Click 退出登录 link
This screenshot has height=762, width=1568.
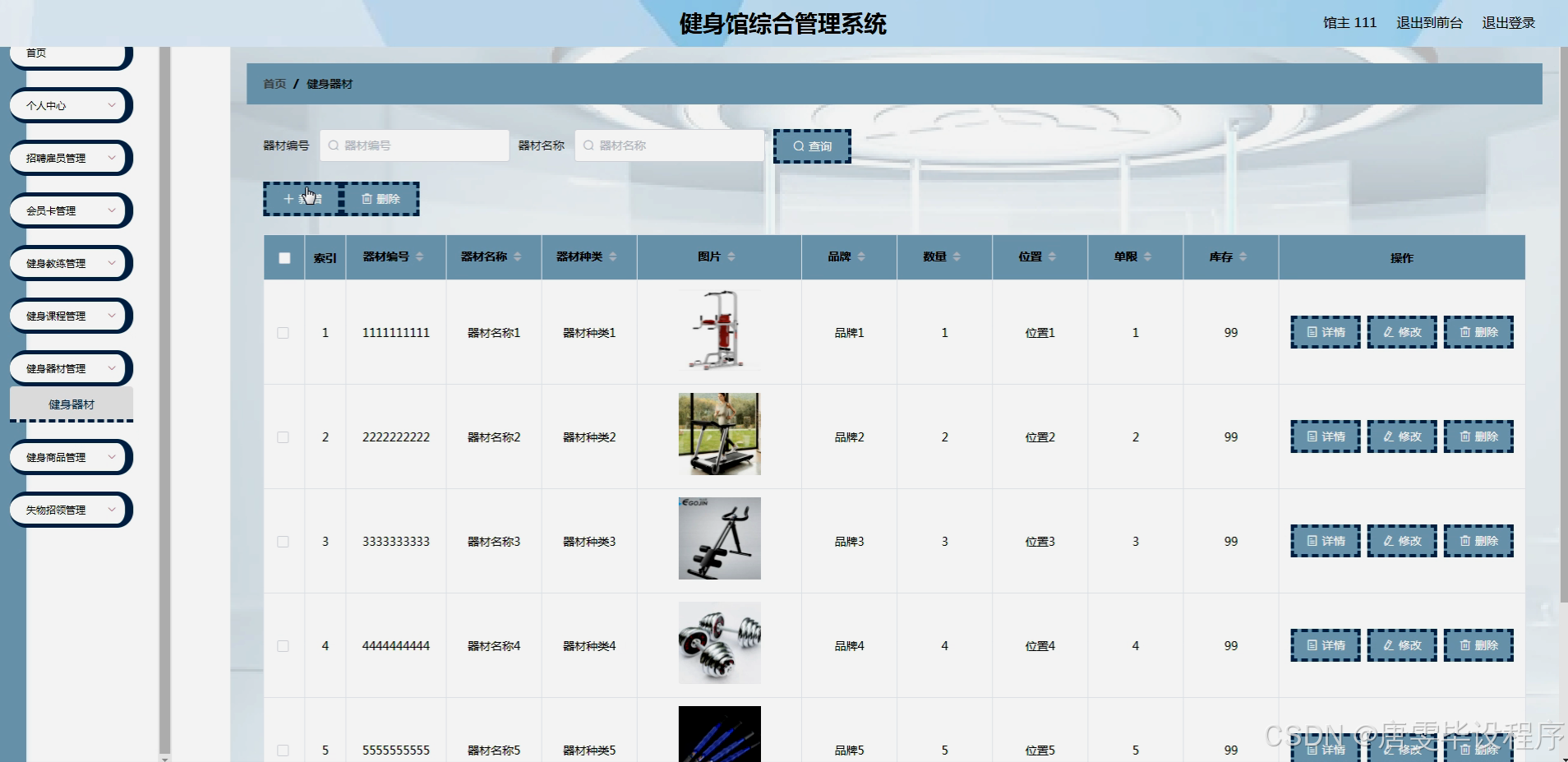tap(1508, 23)
